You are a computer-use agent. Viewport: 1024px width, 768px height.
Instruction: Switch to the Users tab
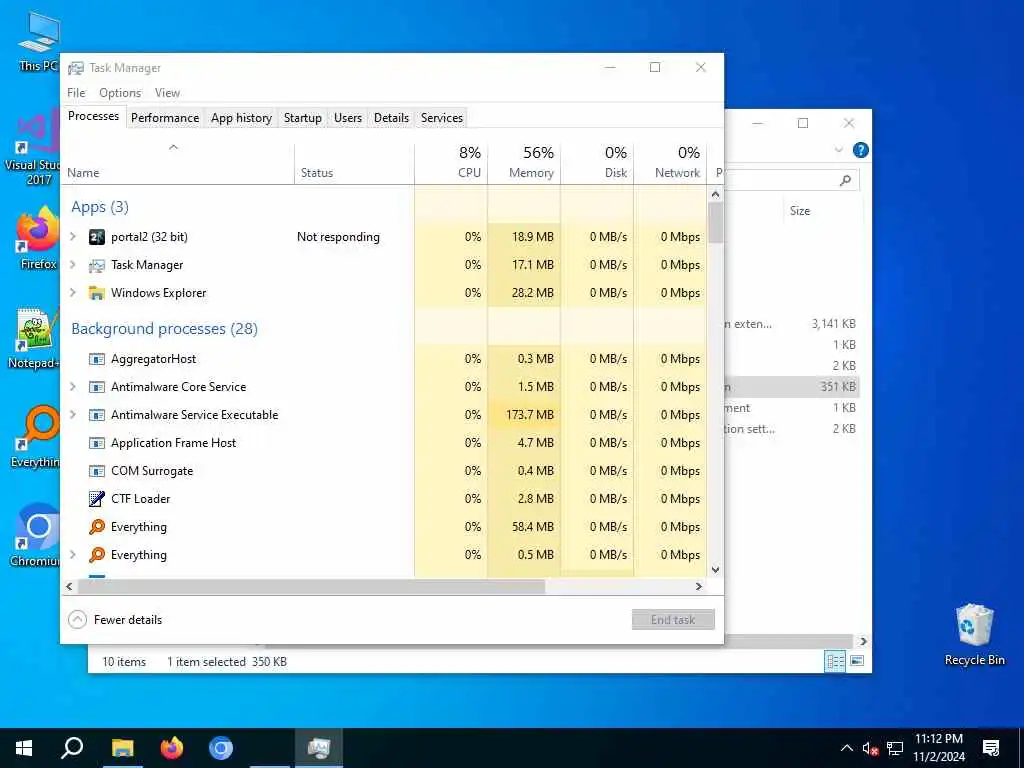pos(348,118)
